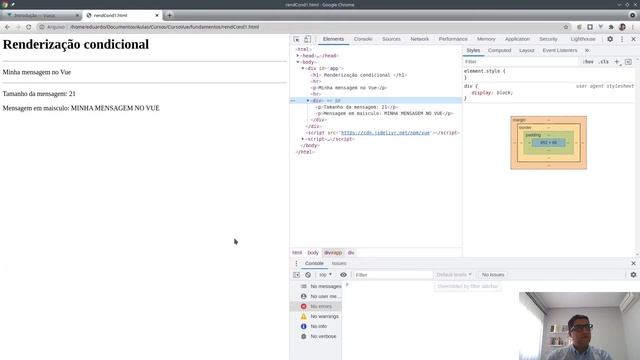Show more Styles pane tabs chevron
Image resolution: width=640 pixels, height=360 pixels.
pyautogui.click(x=587, y=50)
